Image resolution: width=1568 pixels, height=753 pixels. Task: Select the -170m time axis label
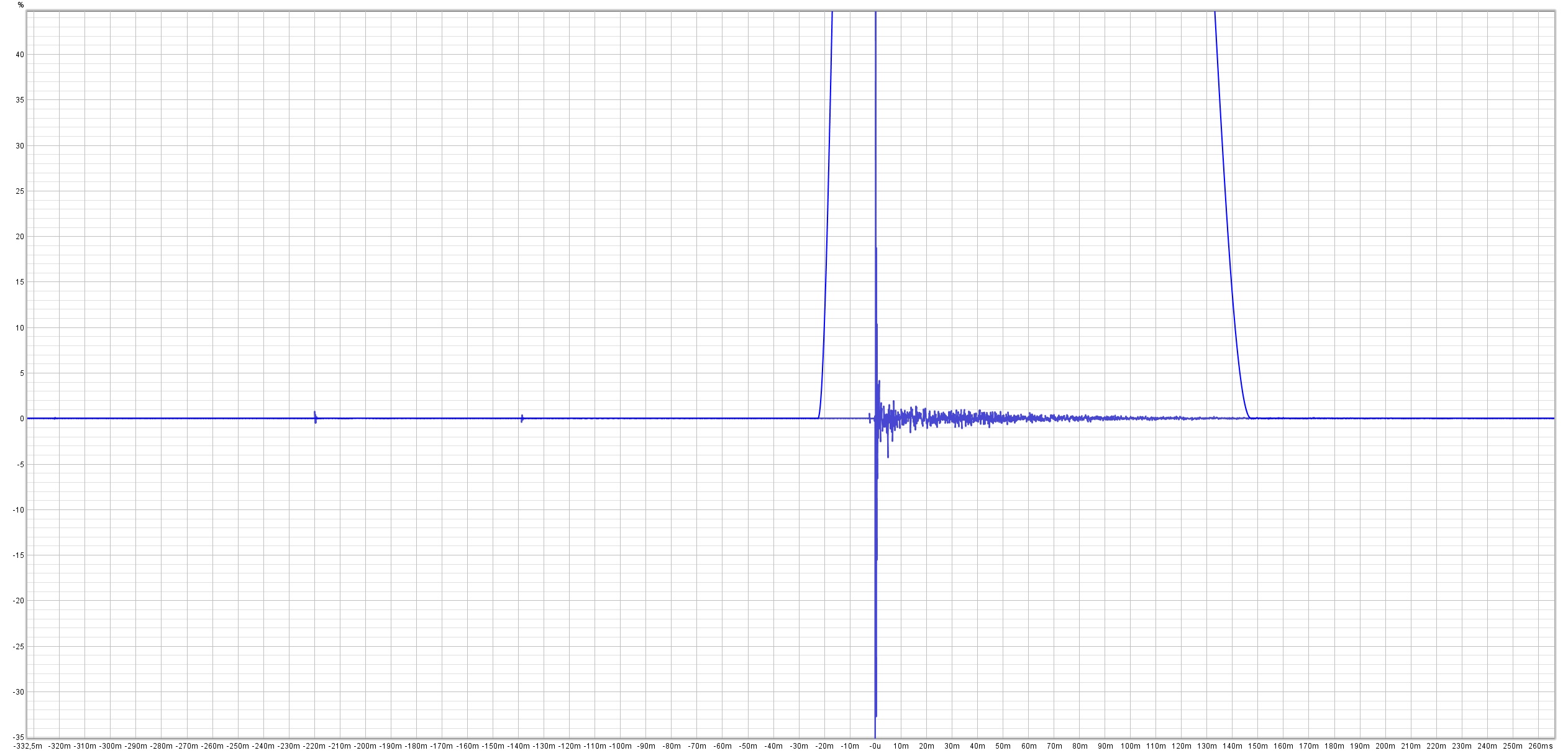pos(442,746)
